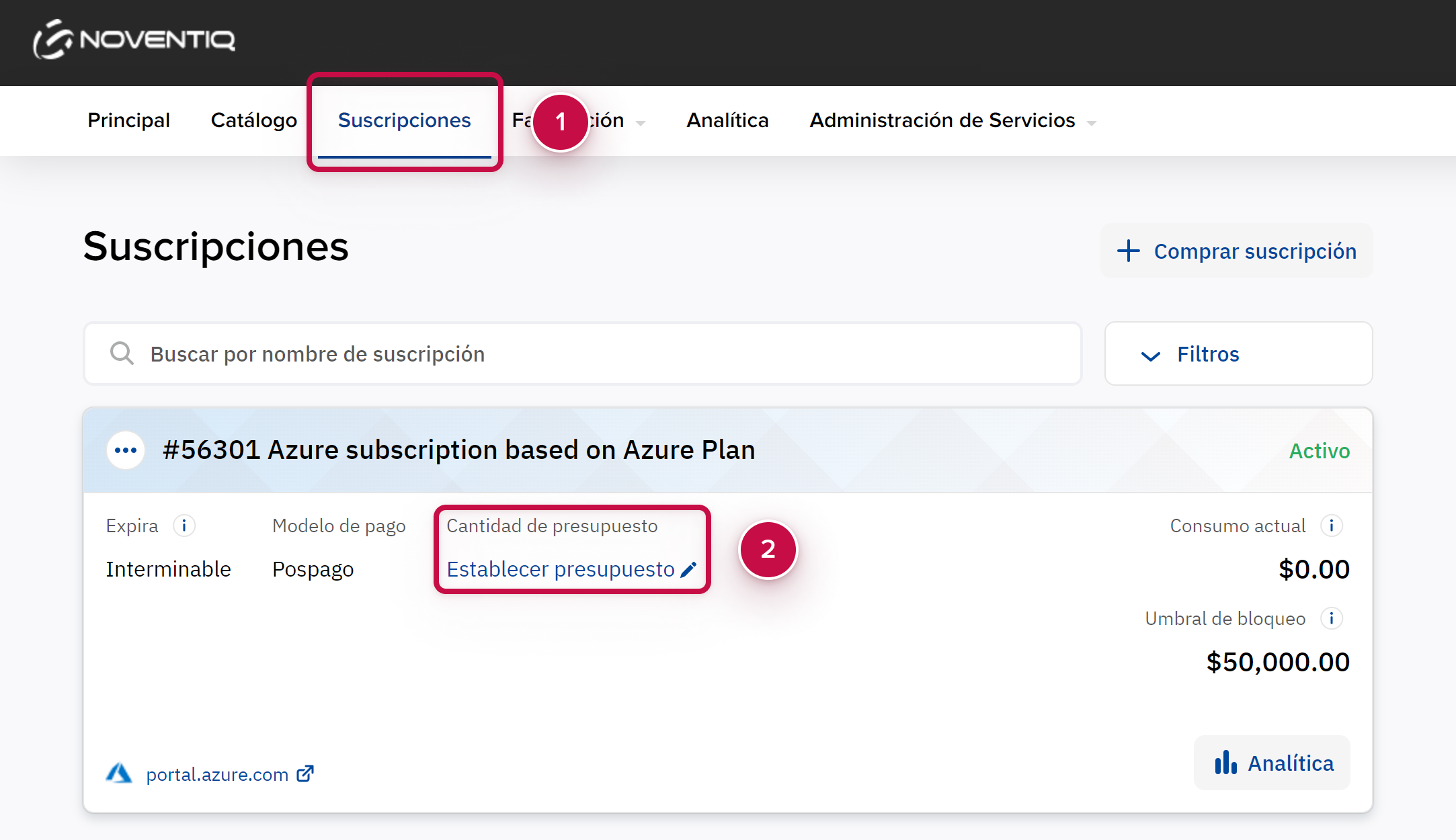Click the Comprar suscripción button
1456x840 pixels.
pos(1237,251)
